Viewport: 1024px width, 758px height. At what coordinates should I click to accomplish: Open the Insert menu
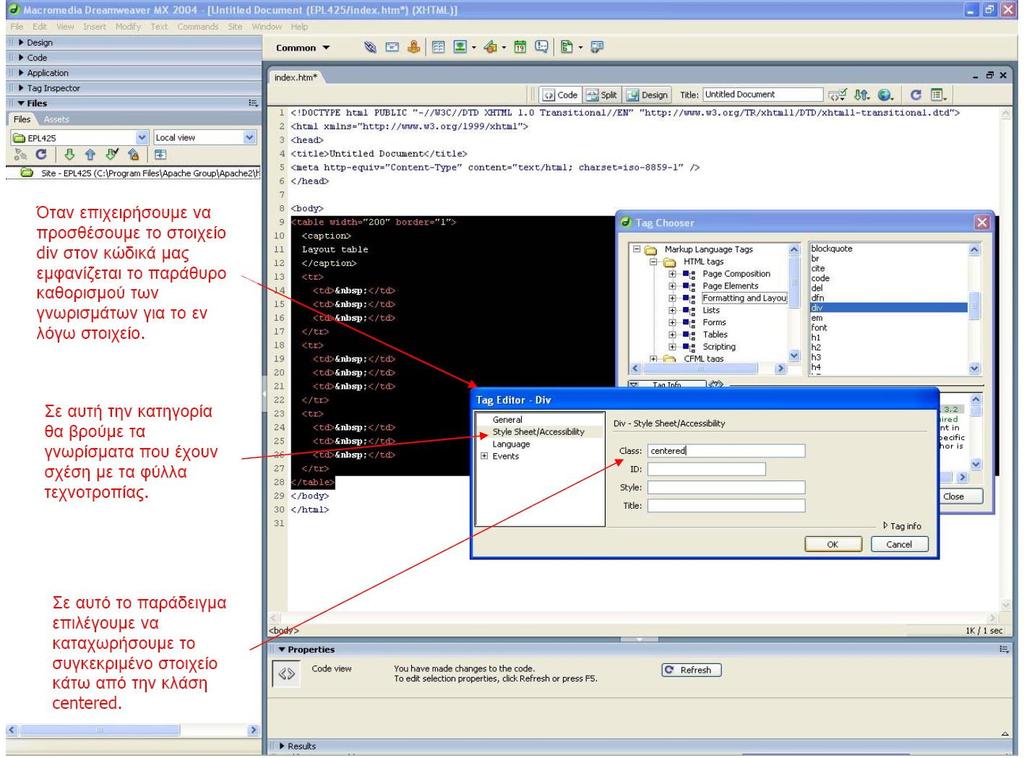pyautogui.click(x=95, y=27)
